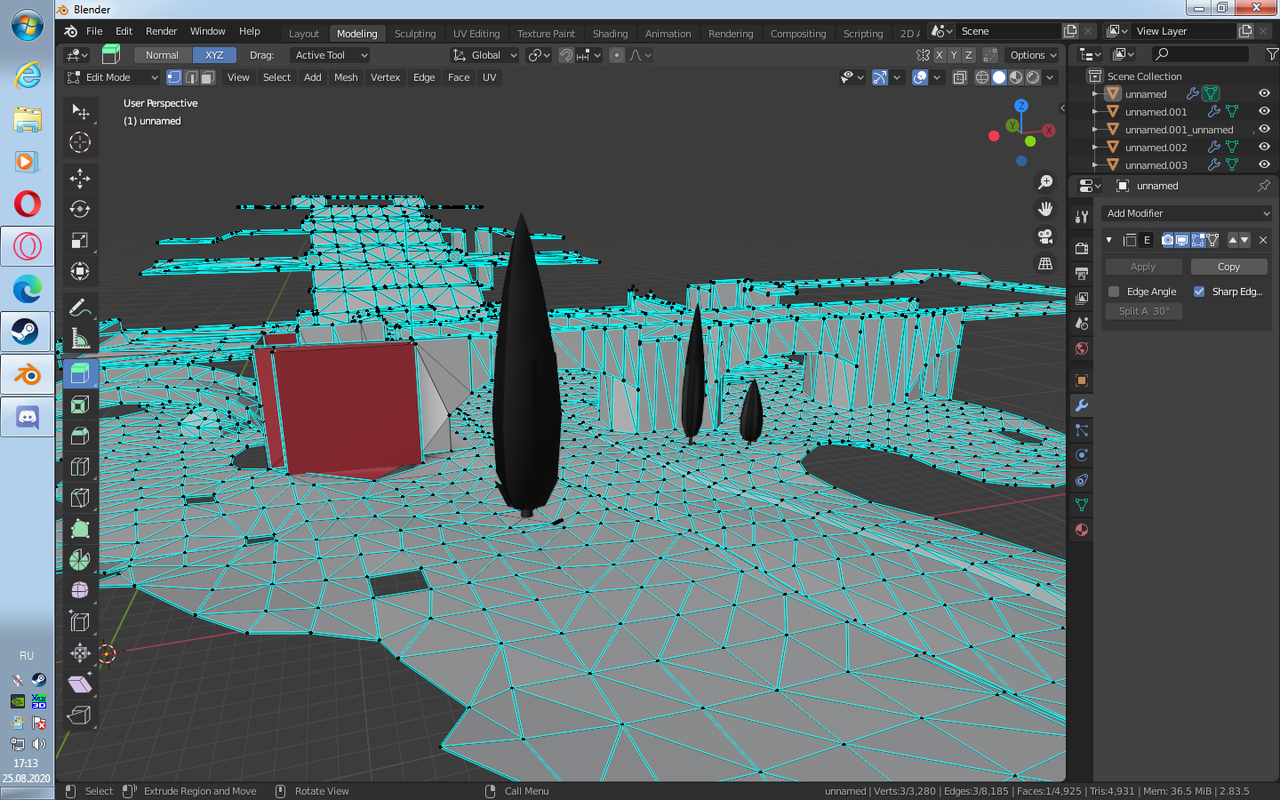1280x800 pixels.
Task: Select the Move tool in the toolbar
Action: pos(80,178)
